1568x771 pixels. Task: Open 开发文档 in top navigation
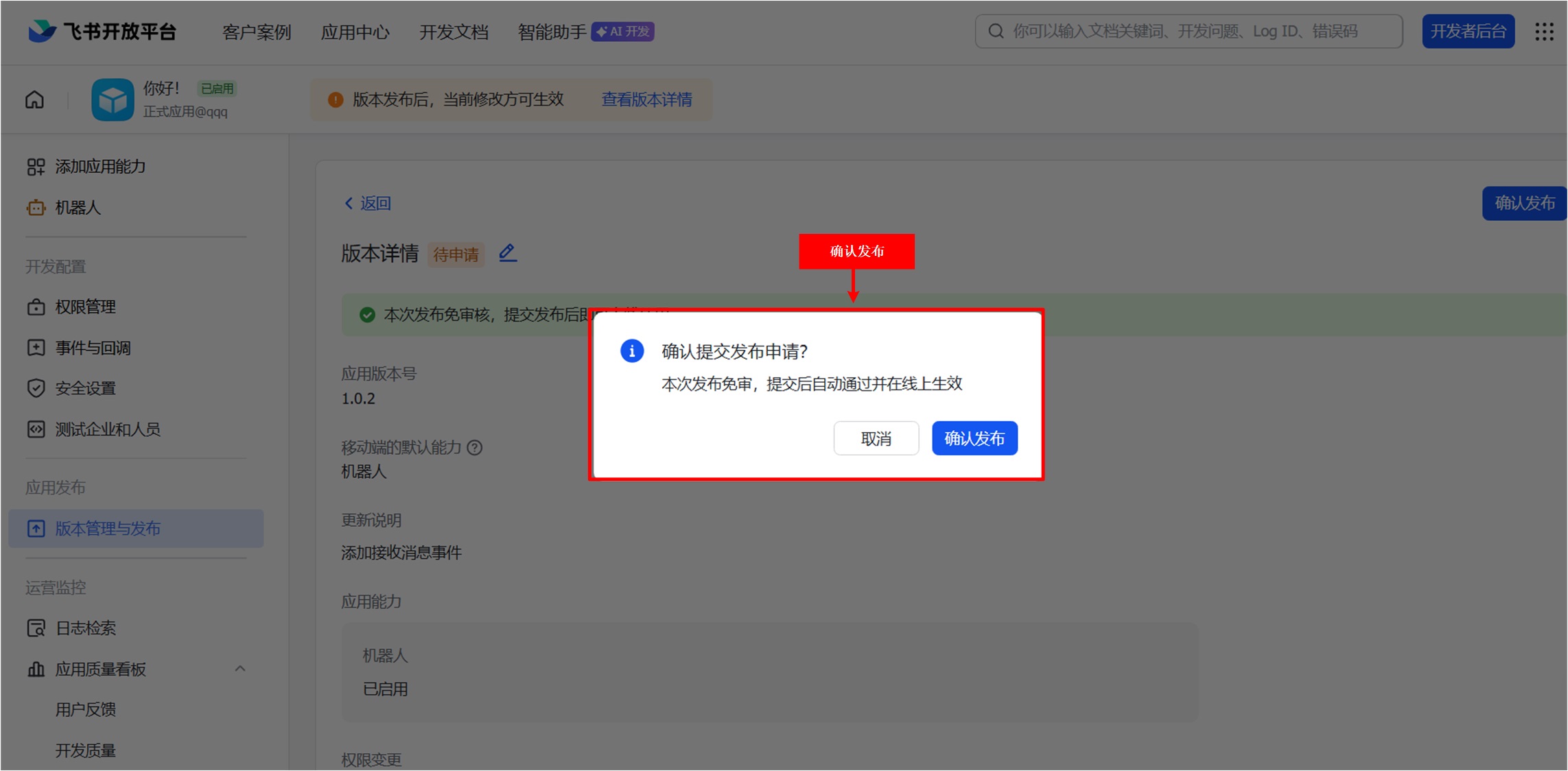tap(454, 32)
